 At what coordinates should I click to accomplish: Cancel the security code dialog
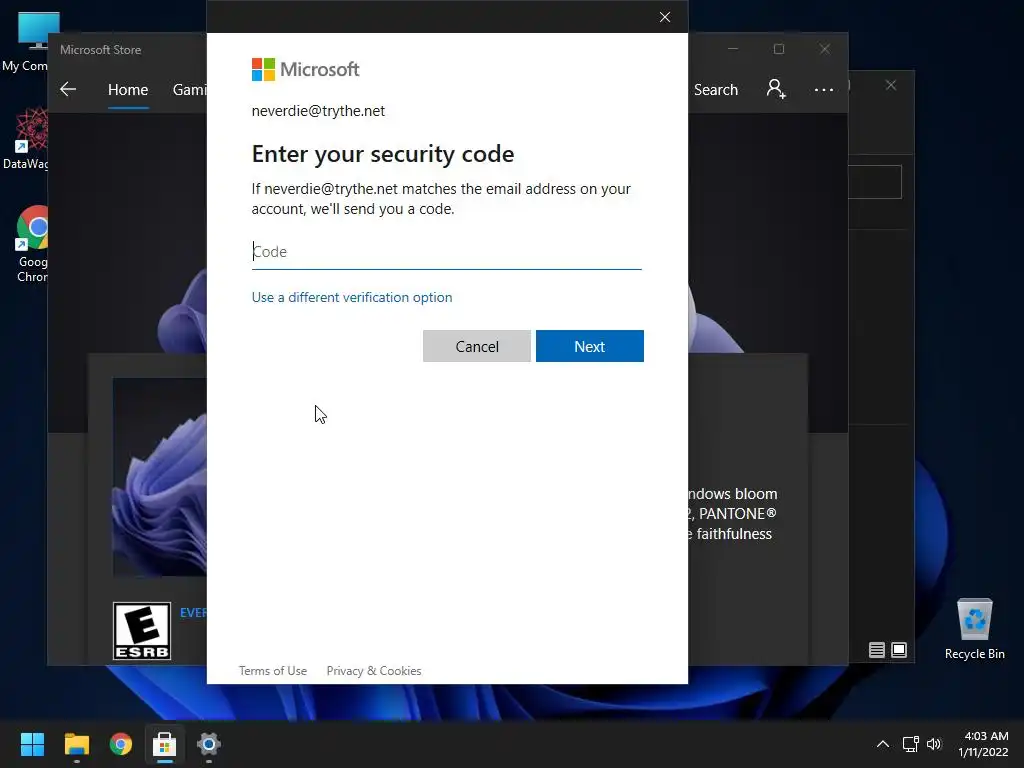[x=477, y=346]
